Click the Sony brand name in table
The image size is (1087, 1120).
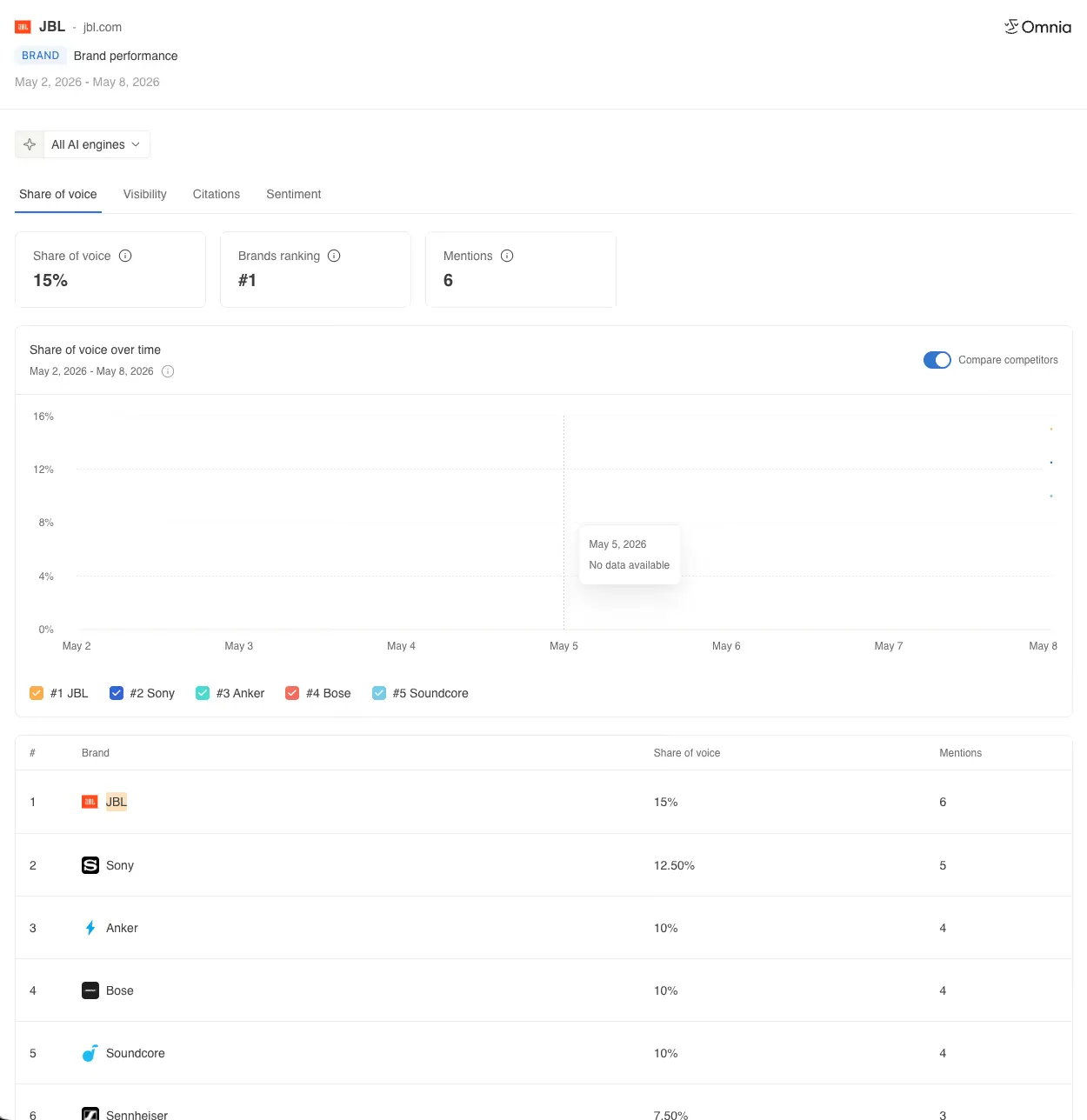tap(120, 865)
